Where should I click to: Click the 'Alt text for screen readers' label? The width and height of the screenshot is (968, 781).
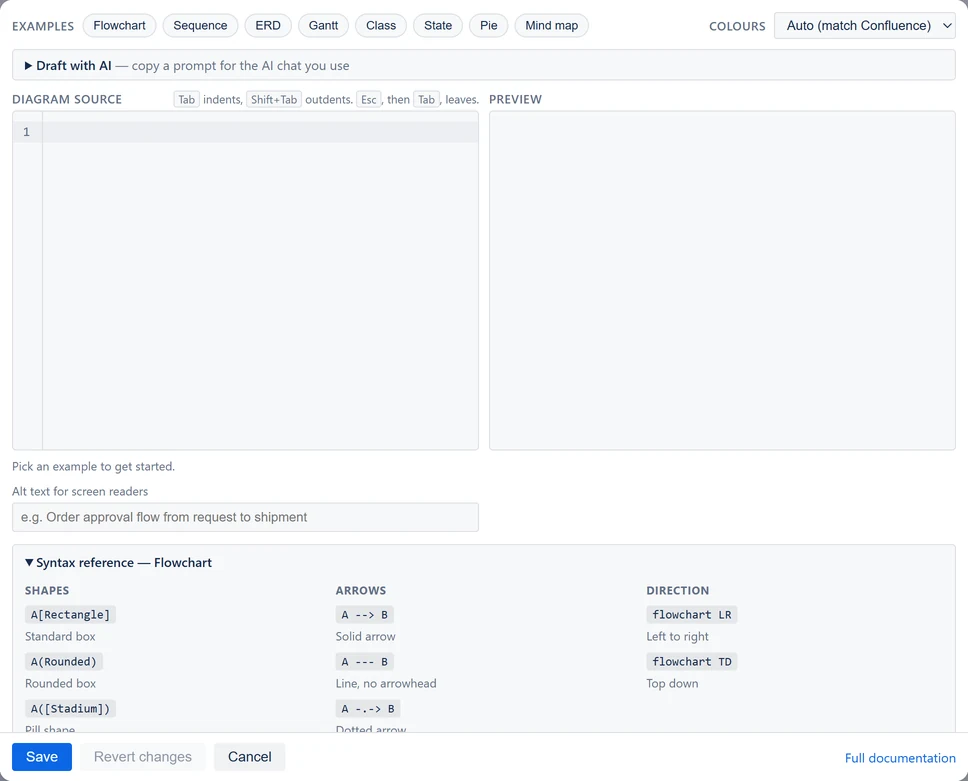pos(80,491)
